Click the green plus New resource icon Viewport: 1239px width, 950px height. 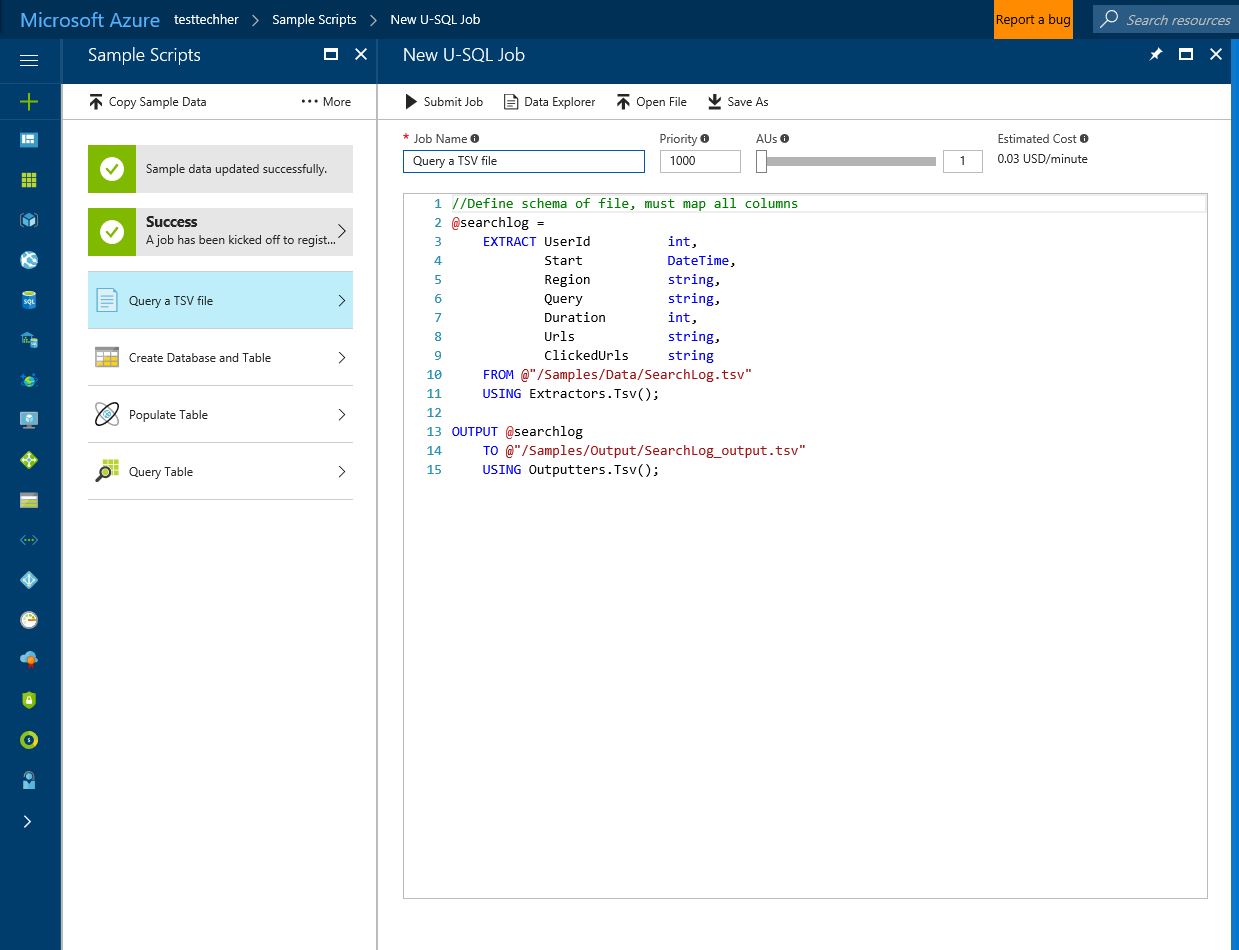coord(29,101)
